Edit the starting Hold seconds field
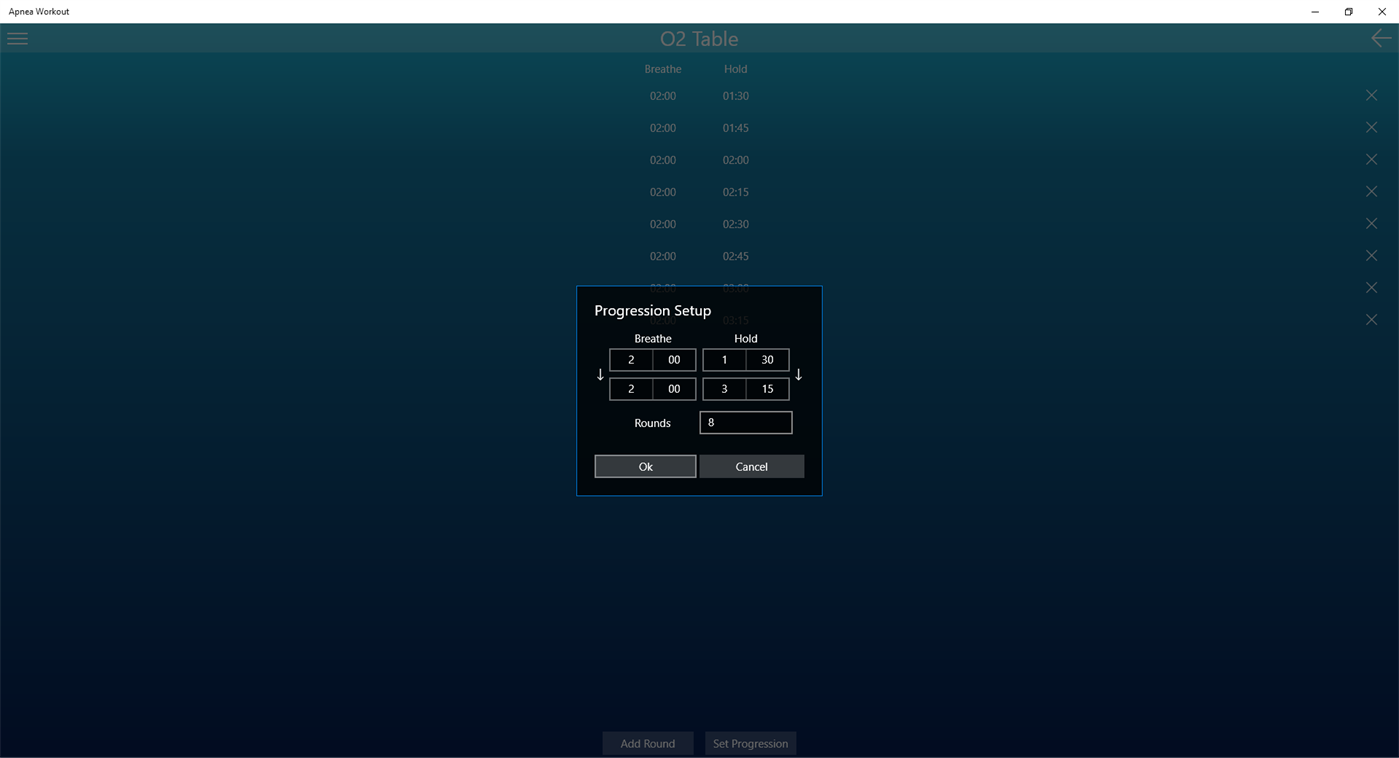The width and height of the screenshot is (1399, 758). pos(767,359)
